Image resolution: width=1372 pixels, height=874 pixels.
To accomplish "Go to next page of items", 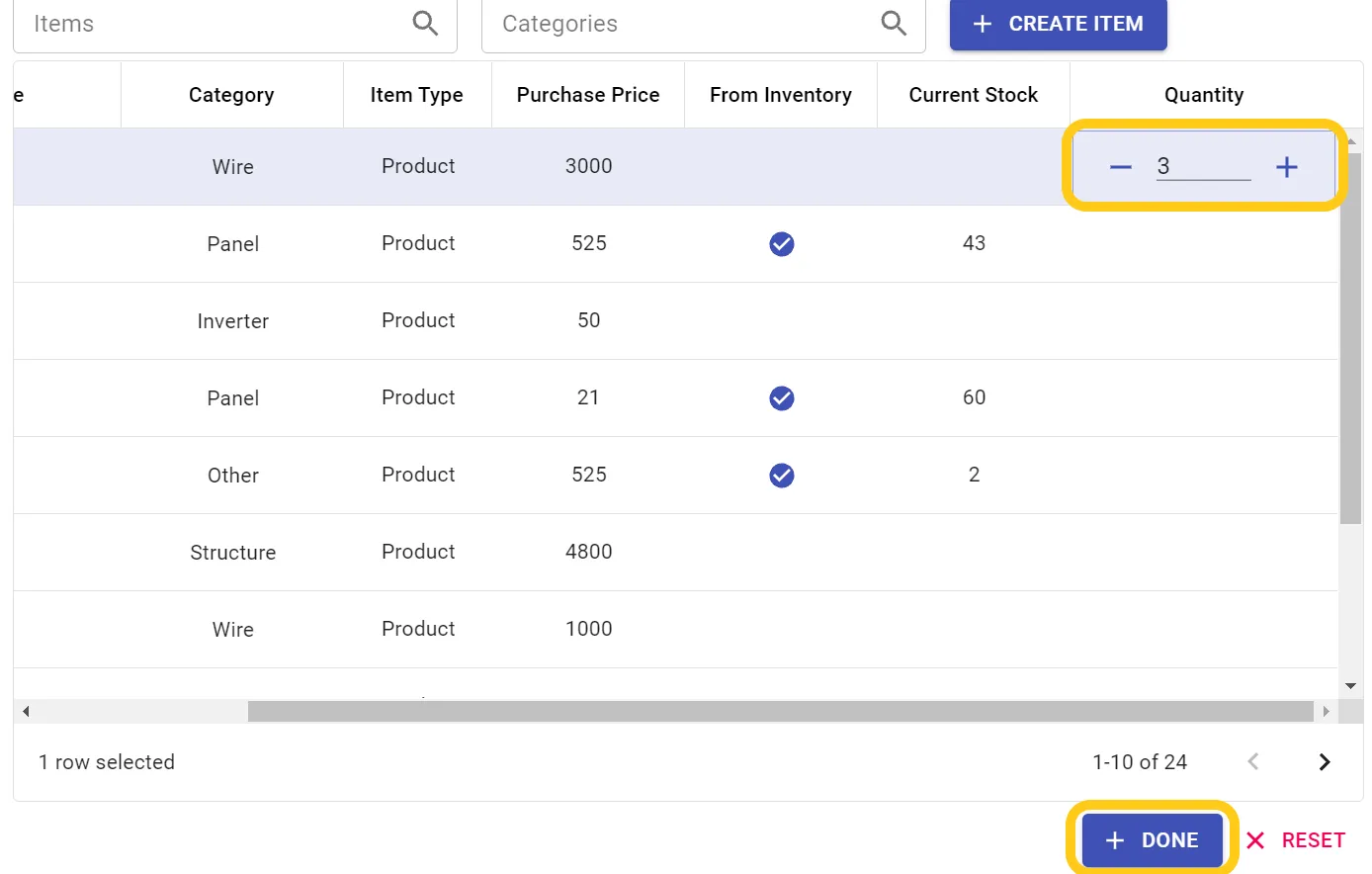I will click(x=1325, y=761).
